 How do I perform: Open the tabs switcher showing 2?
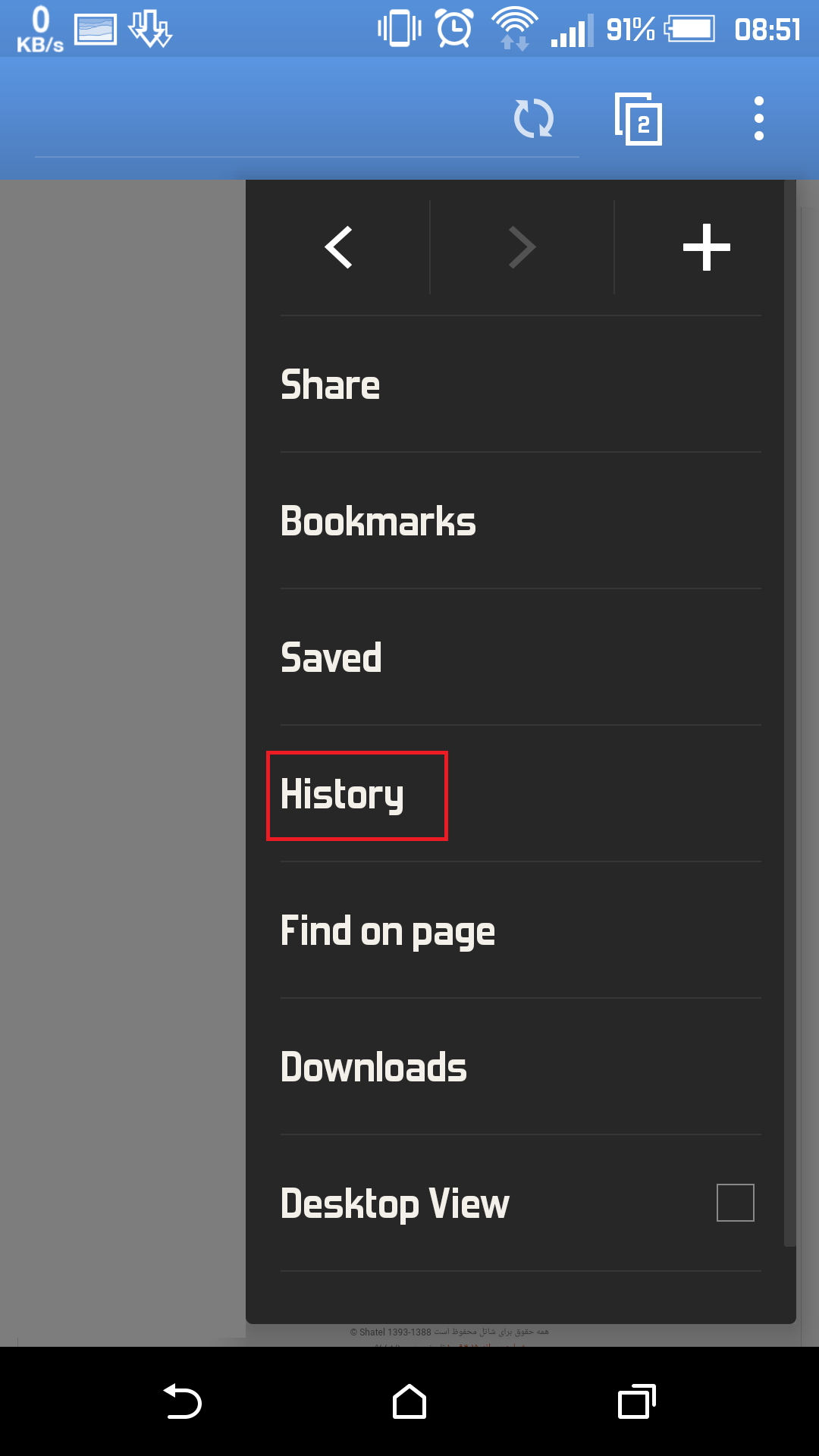638,119
